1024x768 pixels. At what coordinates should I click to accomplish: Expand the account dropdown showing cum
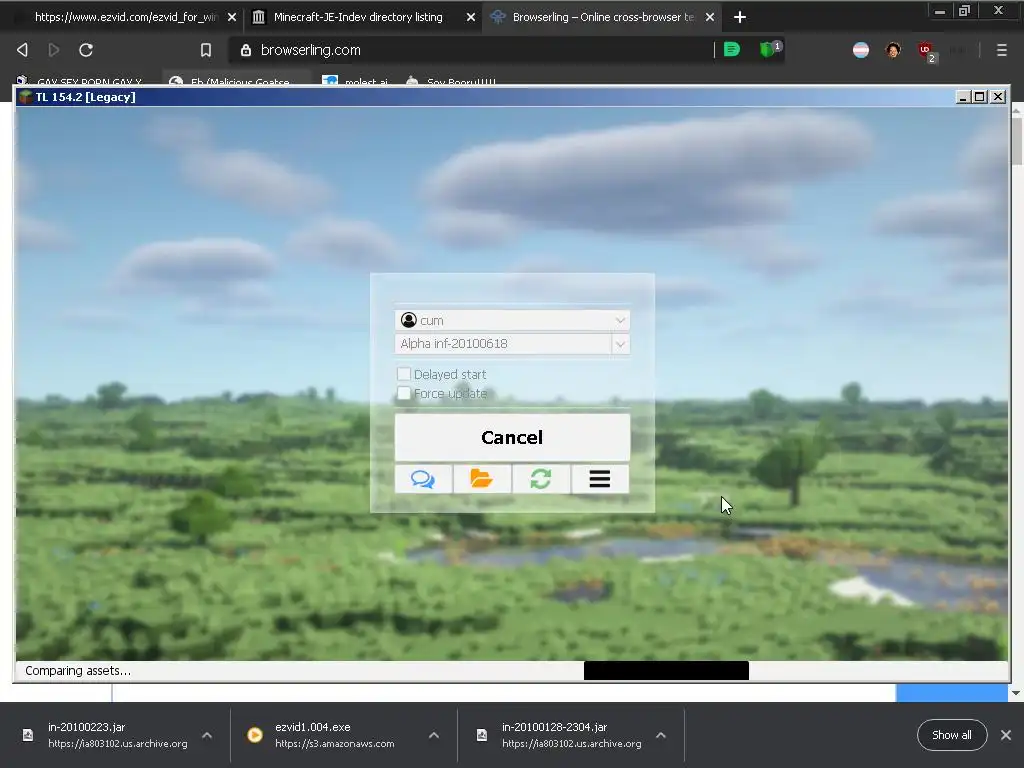tap(620, 320)
